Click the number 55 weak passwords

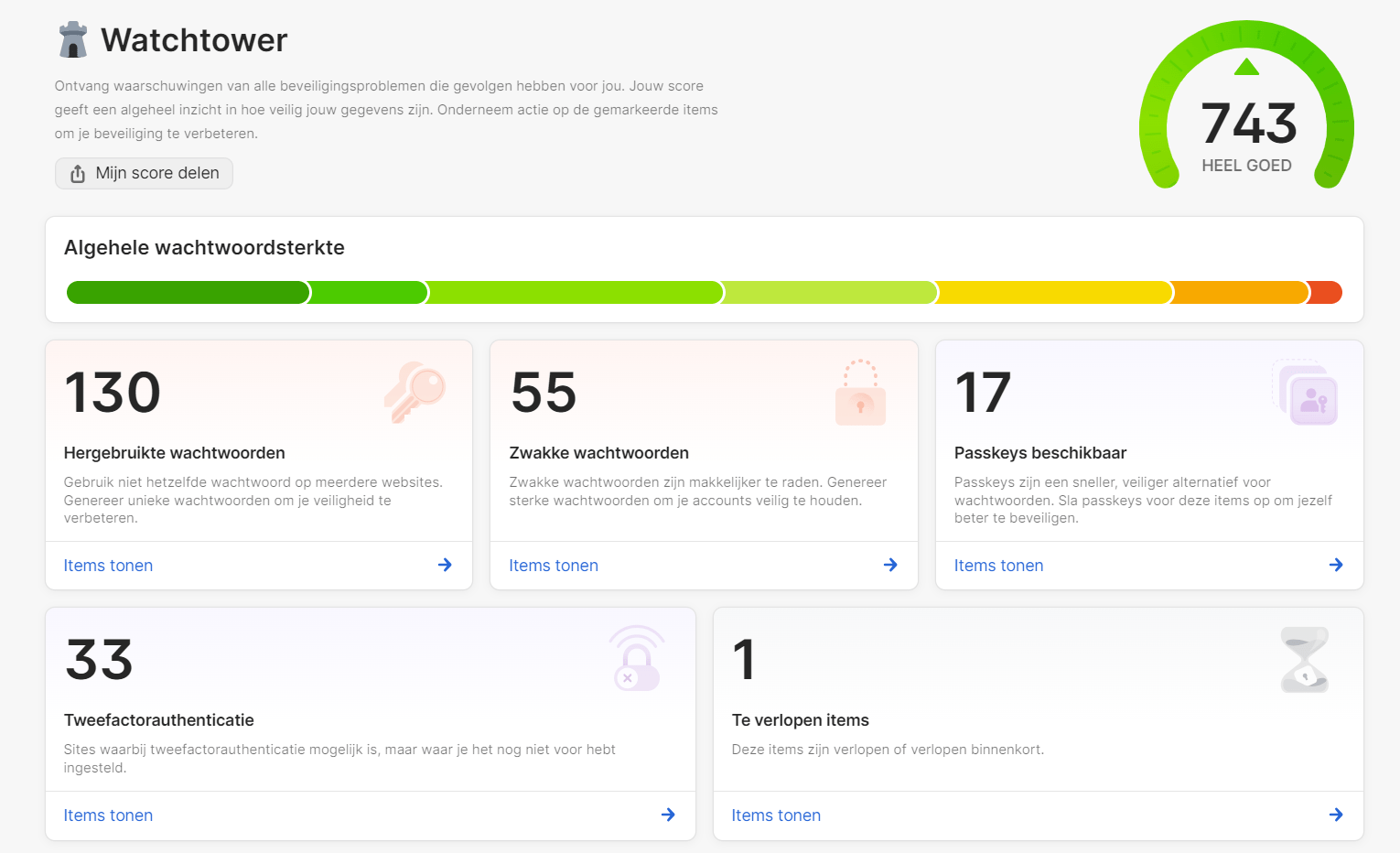click(544, 393)
